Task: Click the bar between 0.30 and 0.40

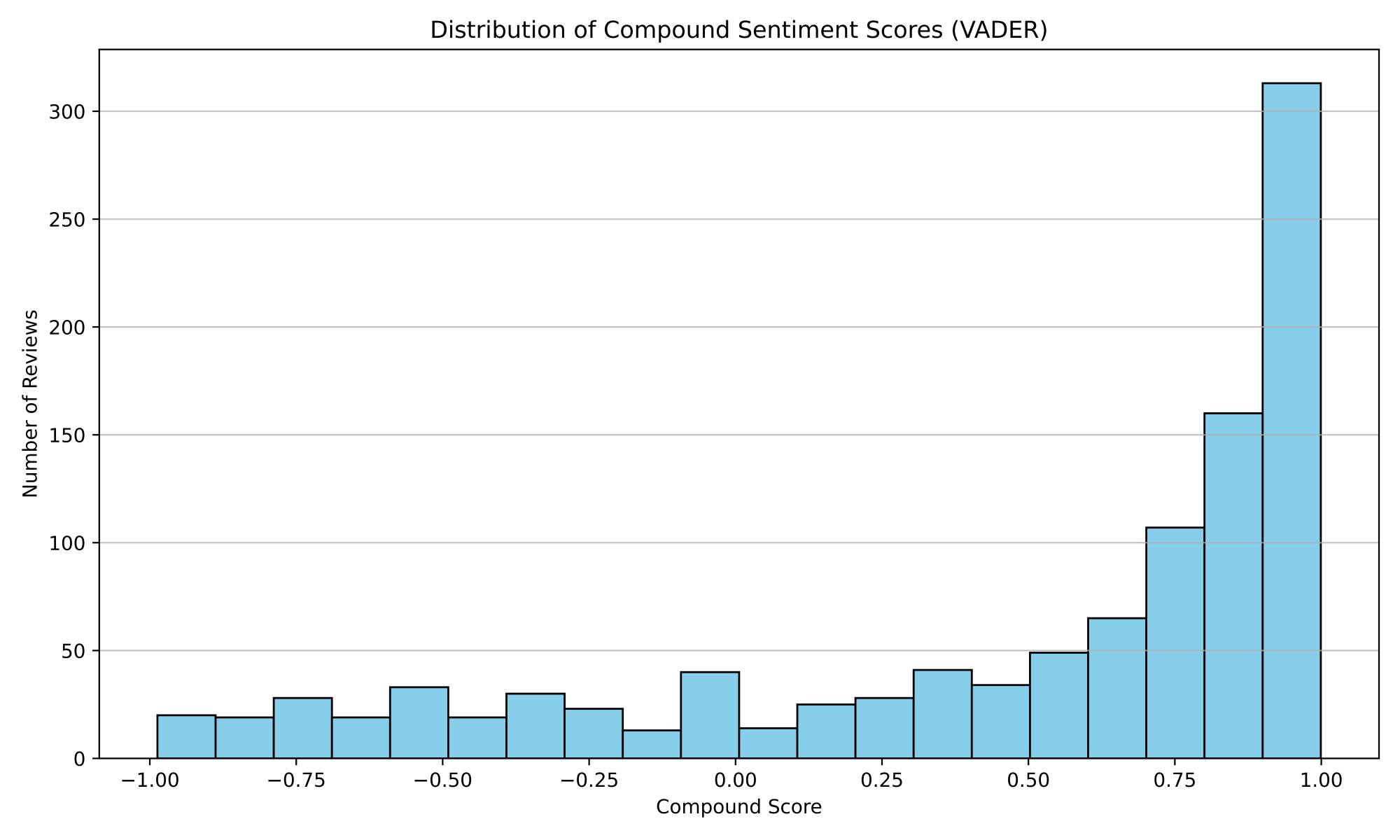Action: click(942, 714)
